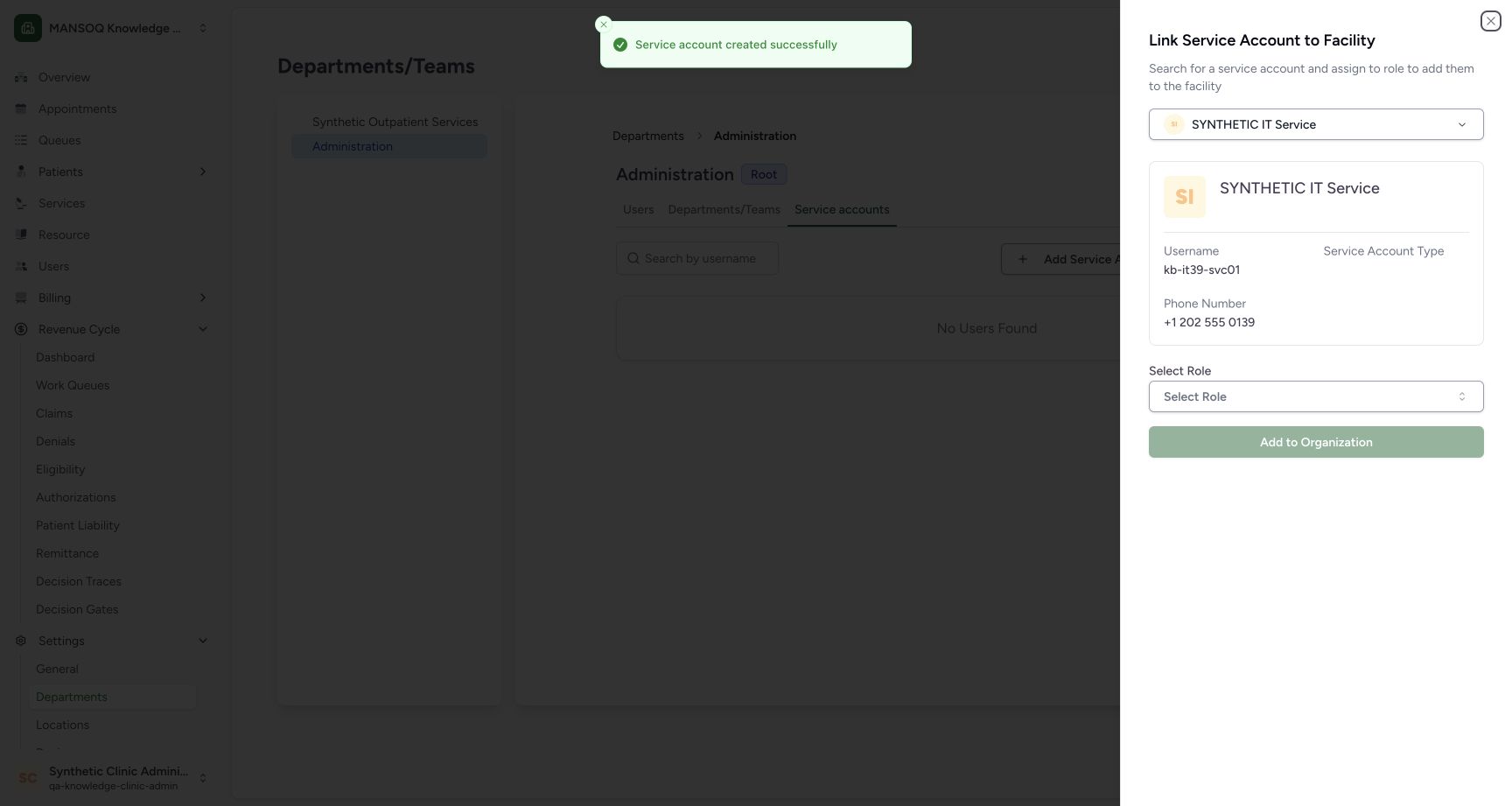This screenshot has width=1512, height=806.
Task: Click the Queues list icon
Action: click(x=21, y=140)
